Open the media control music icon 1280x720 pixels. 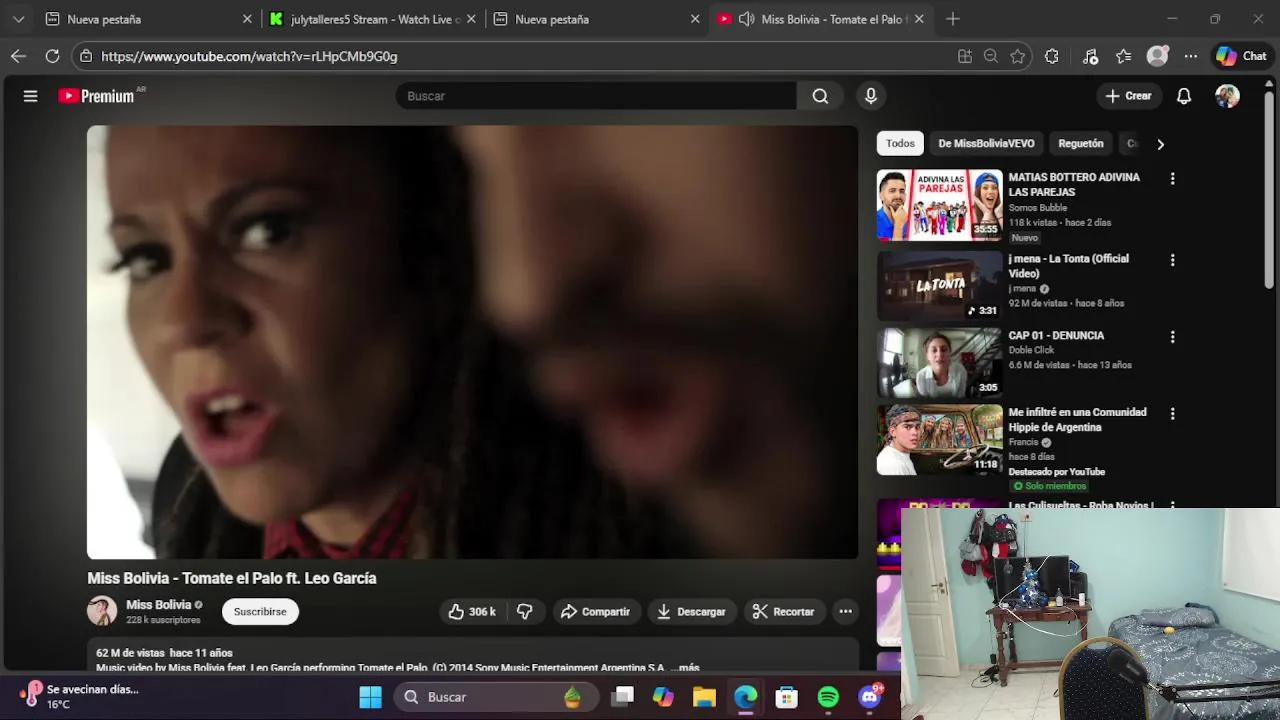(x=1090, y=57)
